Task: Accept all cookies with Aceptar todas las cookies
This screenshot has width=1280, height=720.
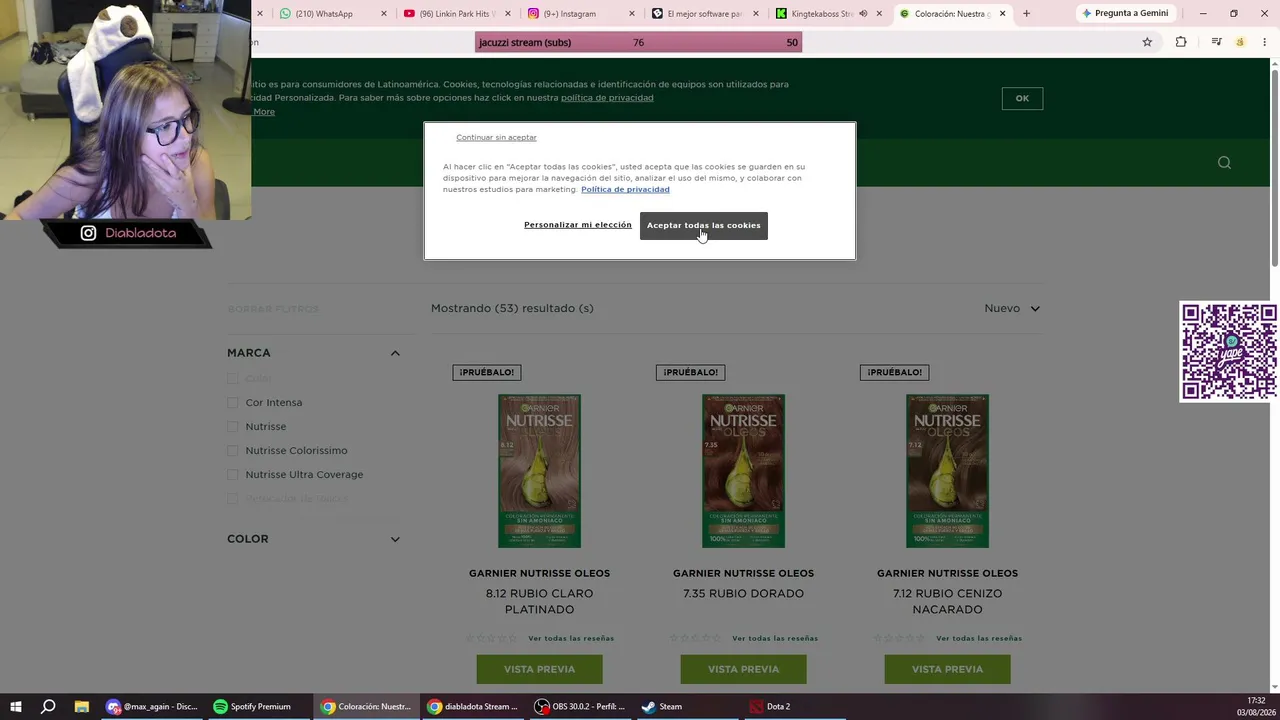Action: click(x=703, y=225)
